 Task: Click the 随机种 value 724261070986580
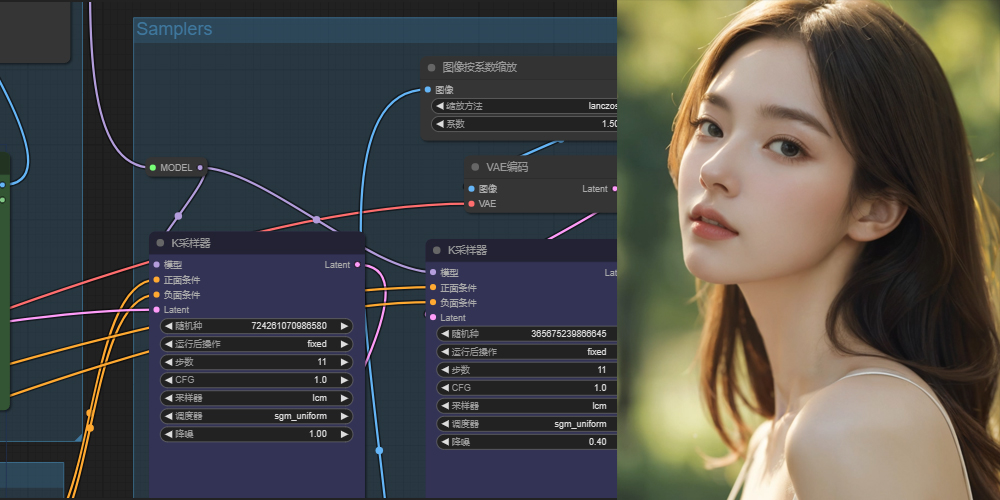(289, 326)
